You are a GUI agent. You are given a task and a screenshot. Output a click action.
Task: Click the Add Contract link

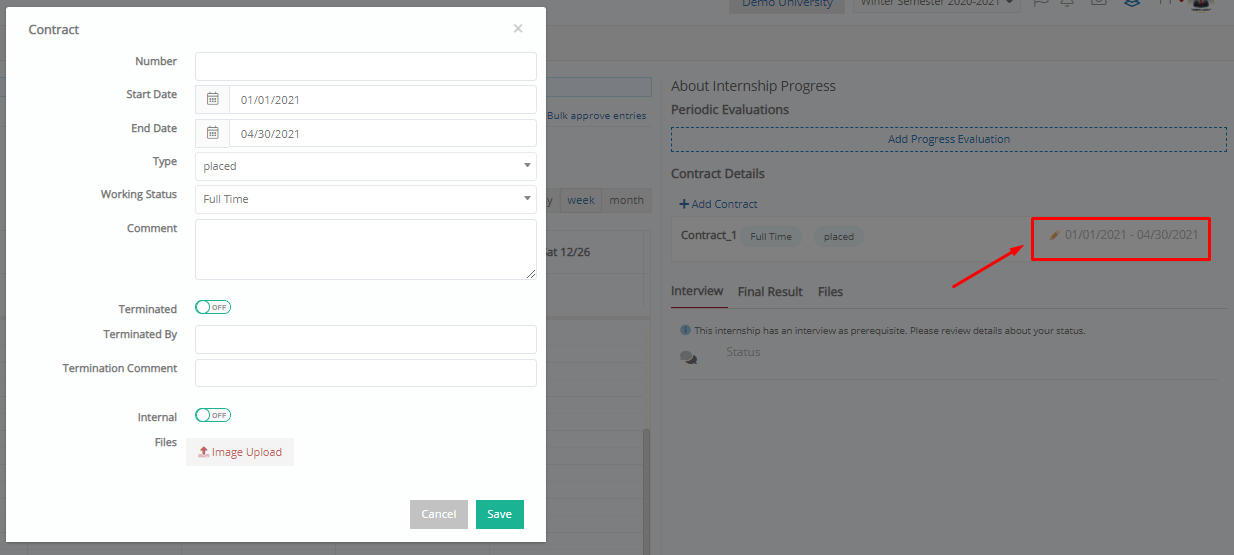pos(718,204)
